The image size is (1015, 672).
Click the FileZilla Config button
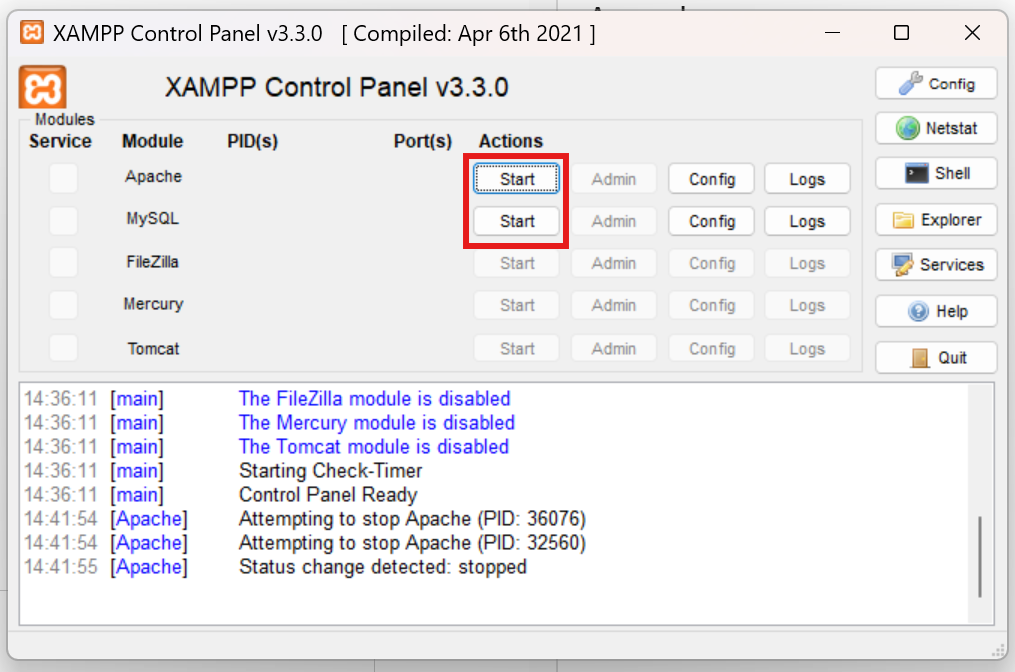[711, 263]
